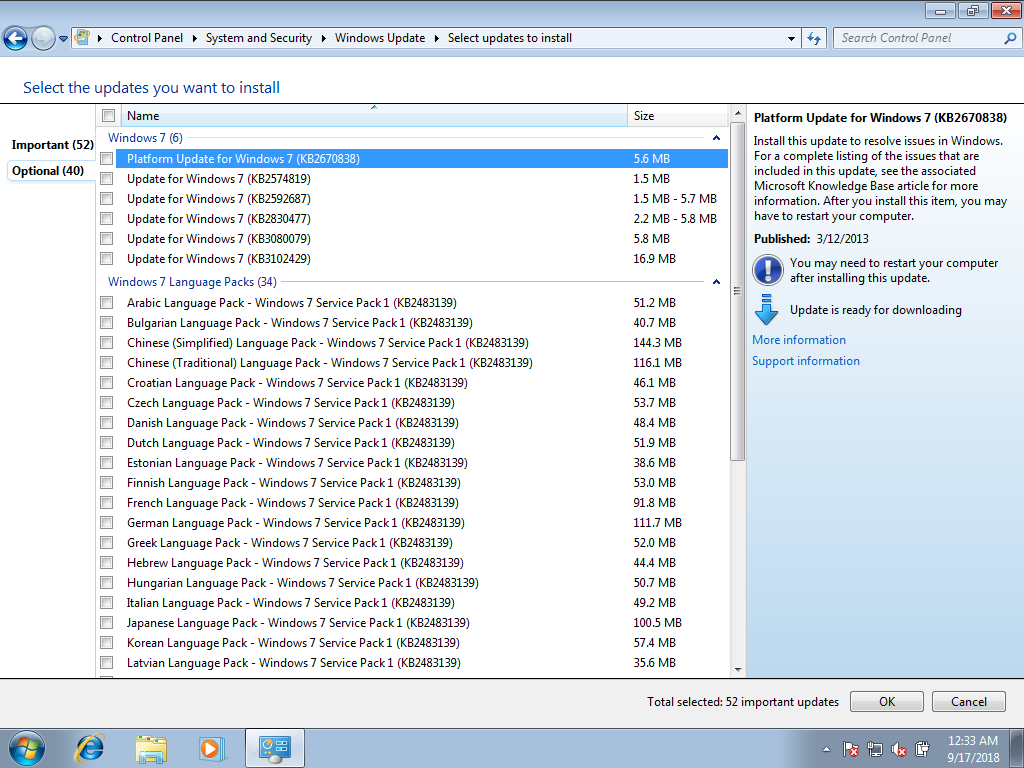Check the Bulgarian Language Pack checkbox
This screenshot has width=1024, height=768.
point(106,323)
